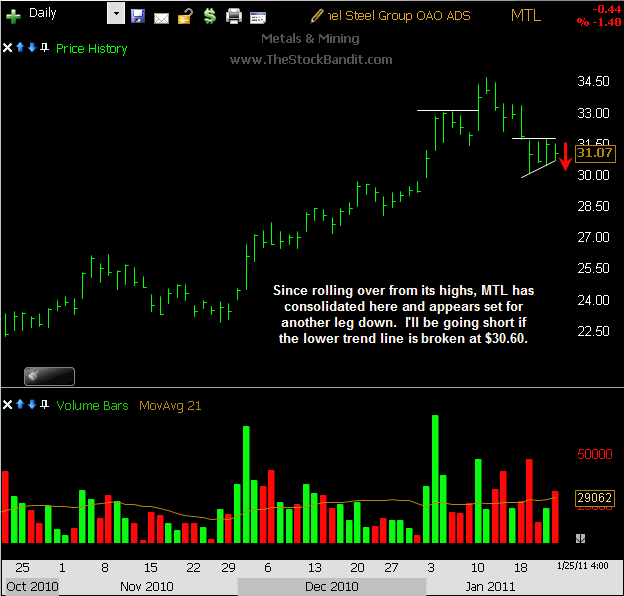Save the chart with floppy disk icon
This screenshot has width=624, height=596.
(138, 16)
